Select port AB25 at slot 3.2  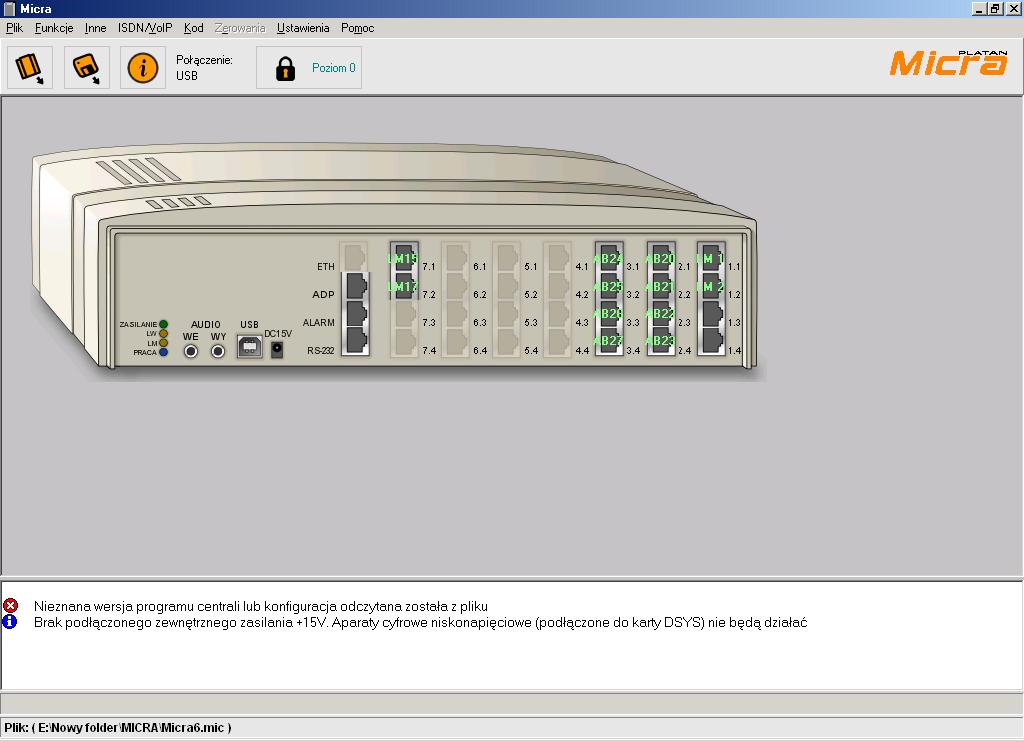(609, 285)
